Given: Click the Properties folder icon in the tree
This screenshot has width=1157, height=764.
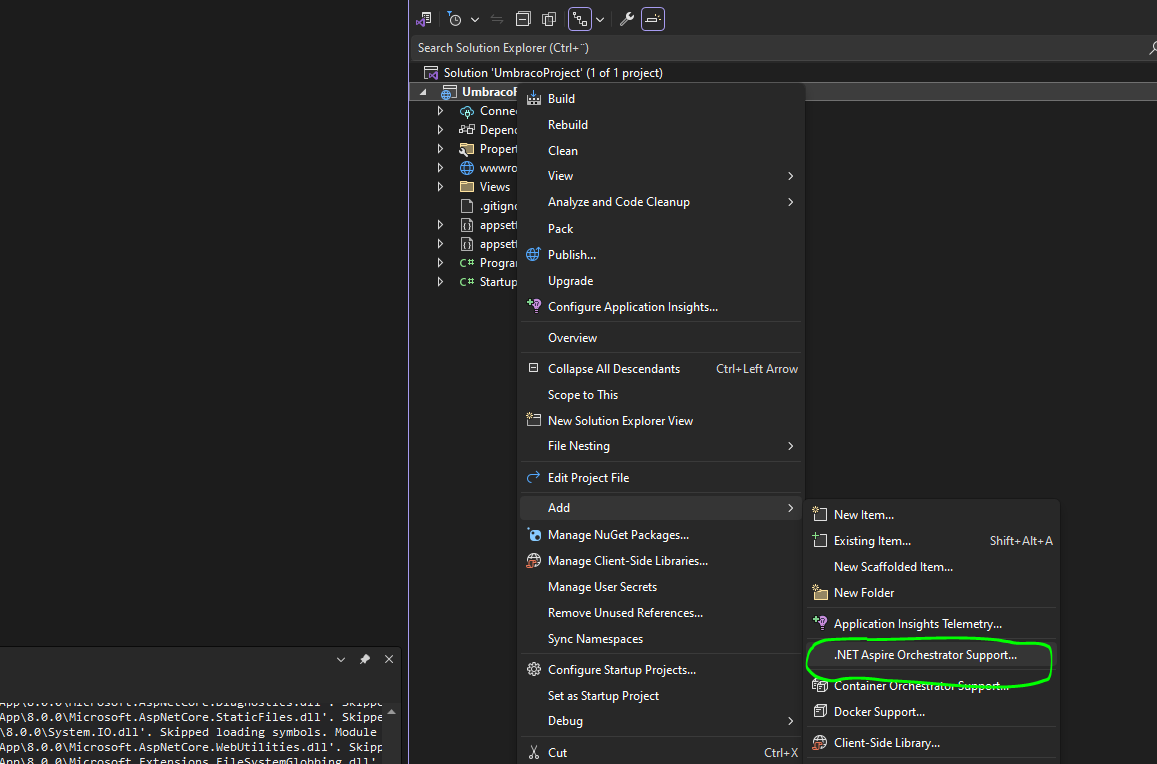Looking at the screenshot, I should pyautogui.click(x=466, y=149).
